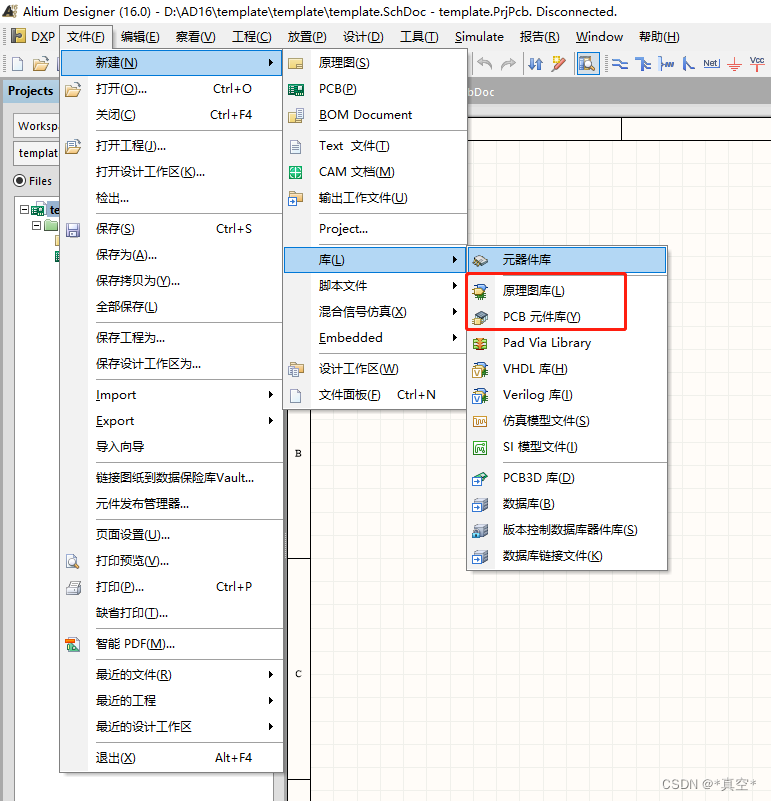This screenshot has width=771, height=801.
Task: Choose 页面设置(U)... entry
Action: pyautogui.click(x=171, y=535)
